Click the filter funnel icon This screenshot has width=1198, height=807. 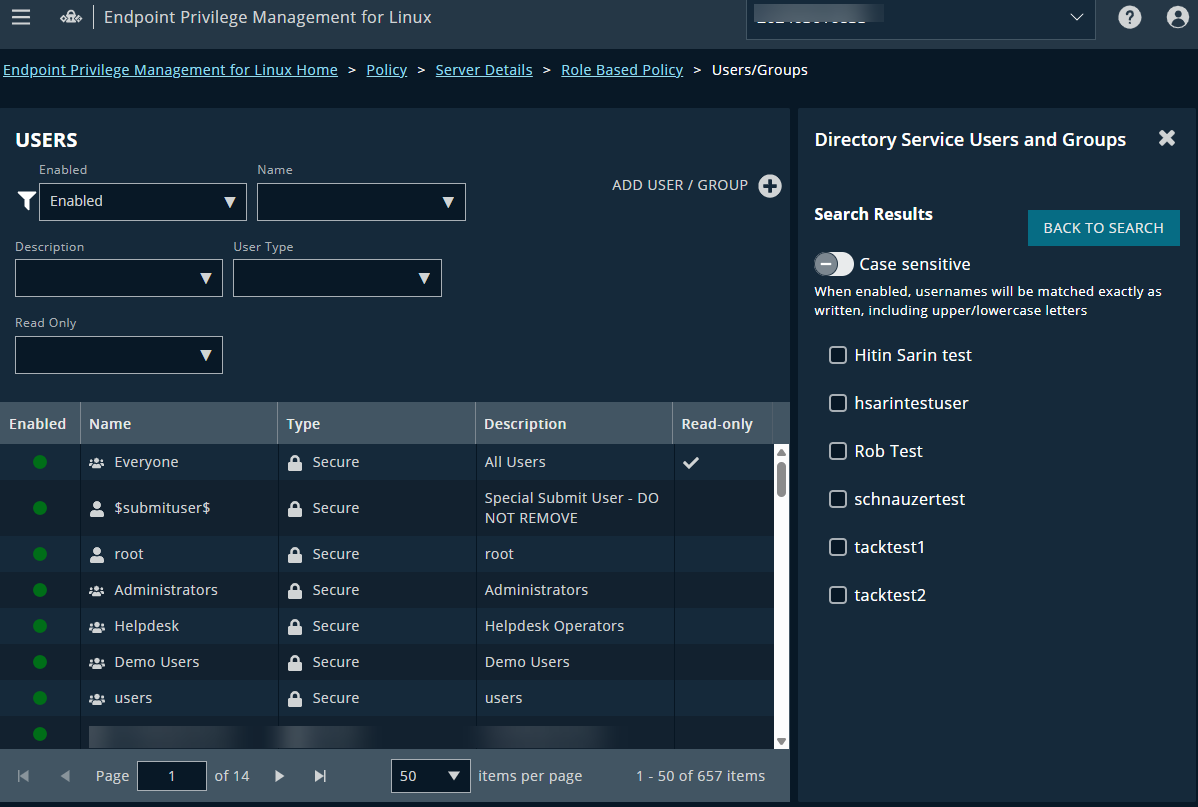click(26, 201)
